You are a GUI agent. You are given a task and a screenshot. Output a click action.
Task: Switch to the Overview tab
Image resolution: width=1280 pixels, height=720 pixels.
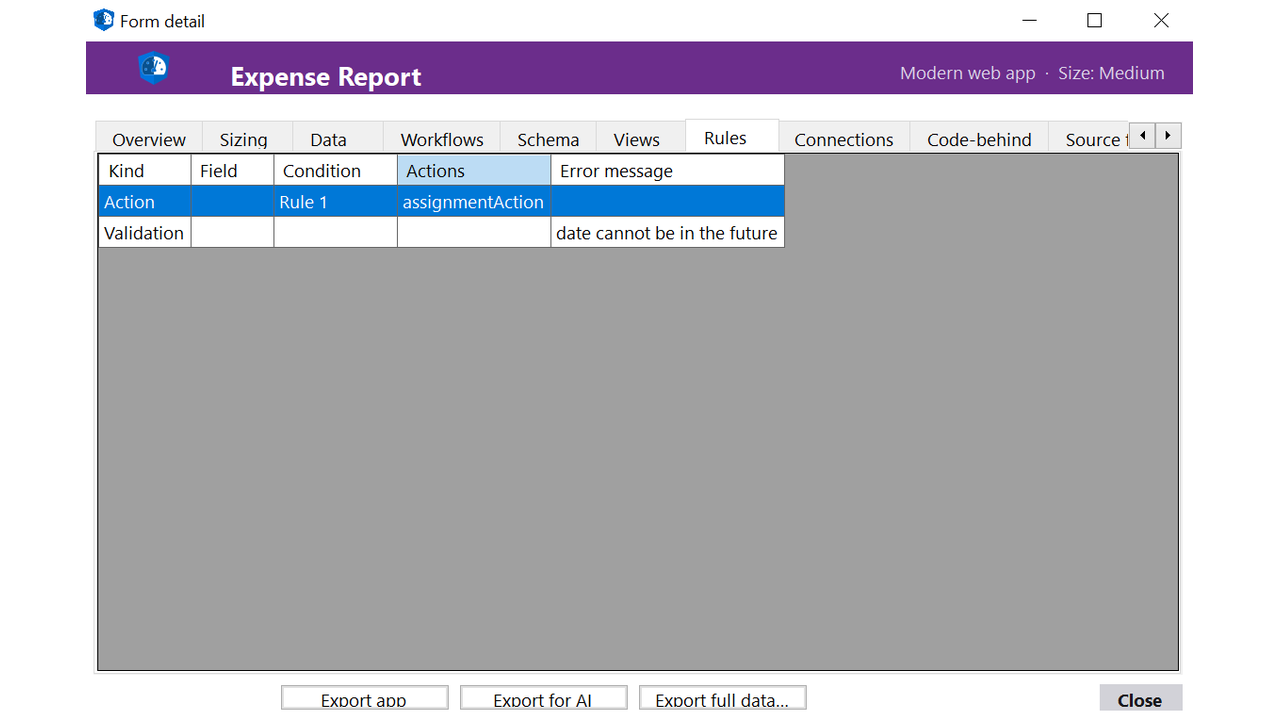(149, 139)
